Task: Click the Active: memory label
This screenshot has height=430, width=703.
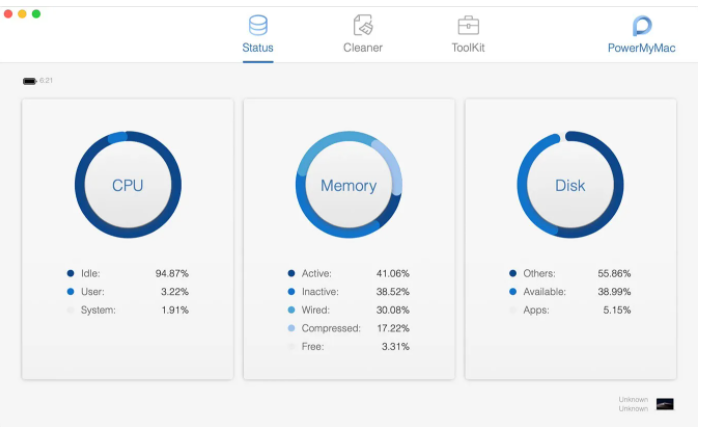Action: pyautogui.click(x=317, y=273)
